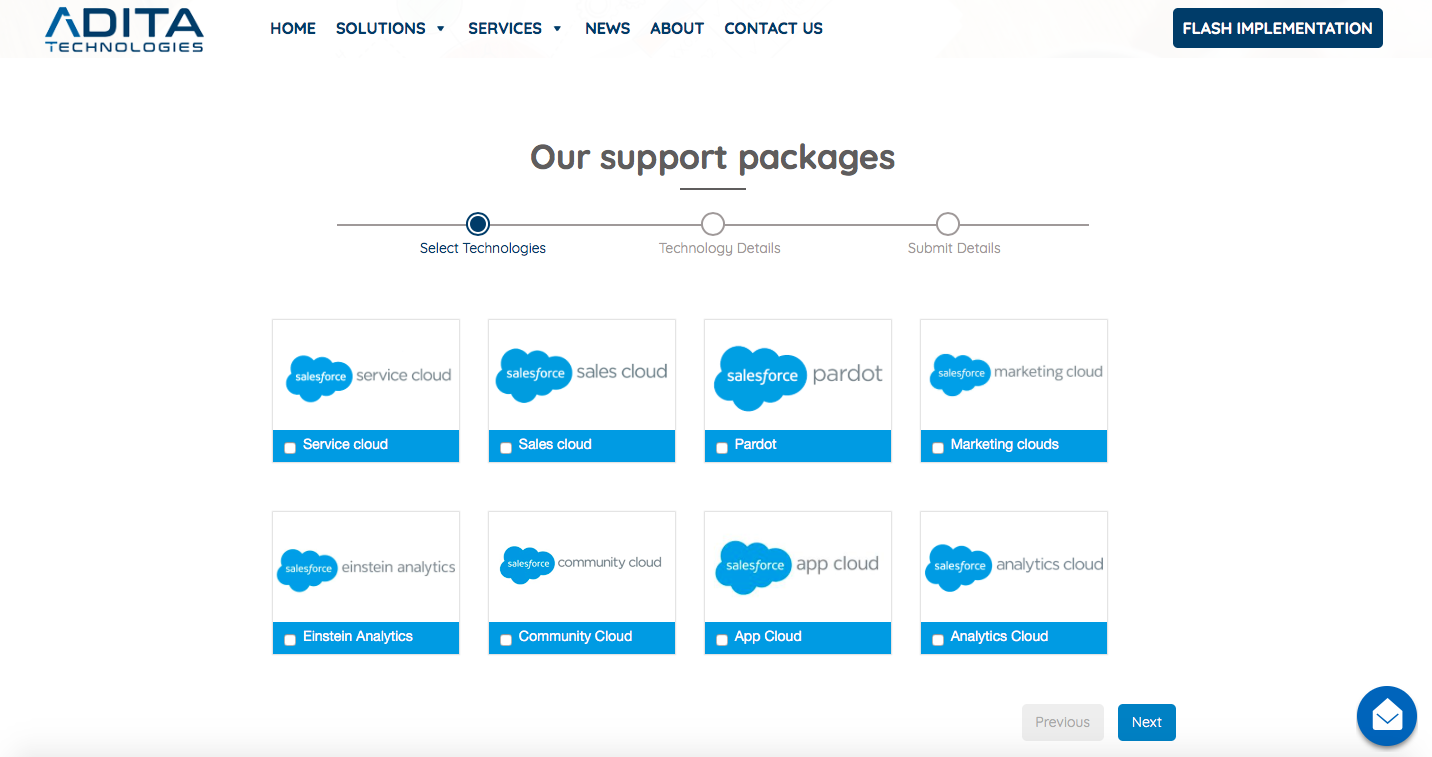This screenshot has width=1432, height=757.
Task: Check the App Cloud checkbox
Action: tap(722, 640)
